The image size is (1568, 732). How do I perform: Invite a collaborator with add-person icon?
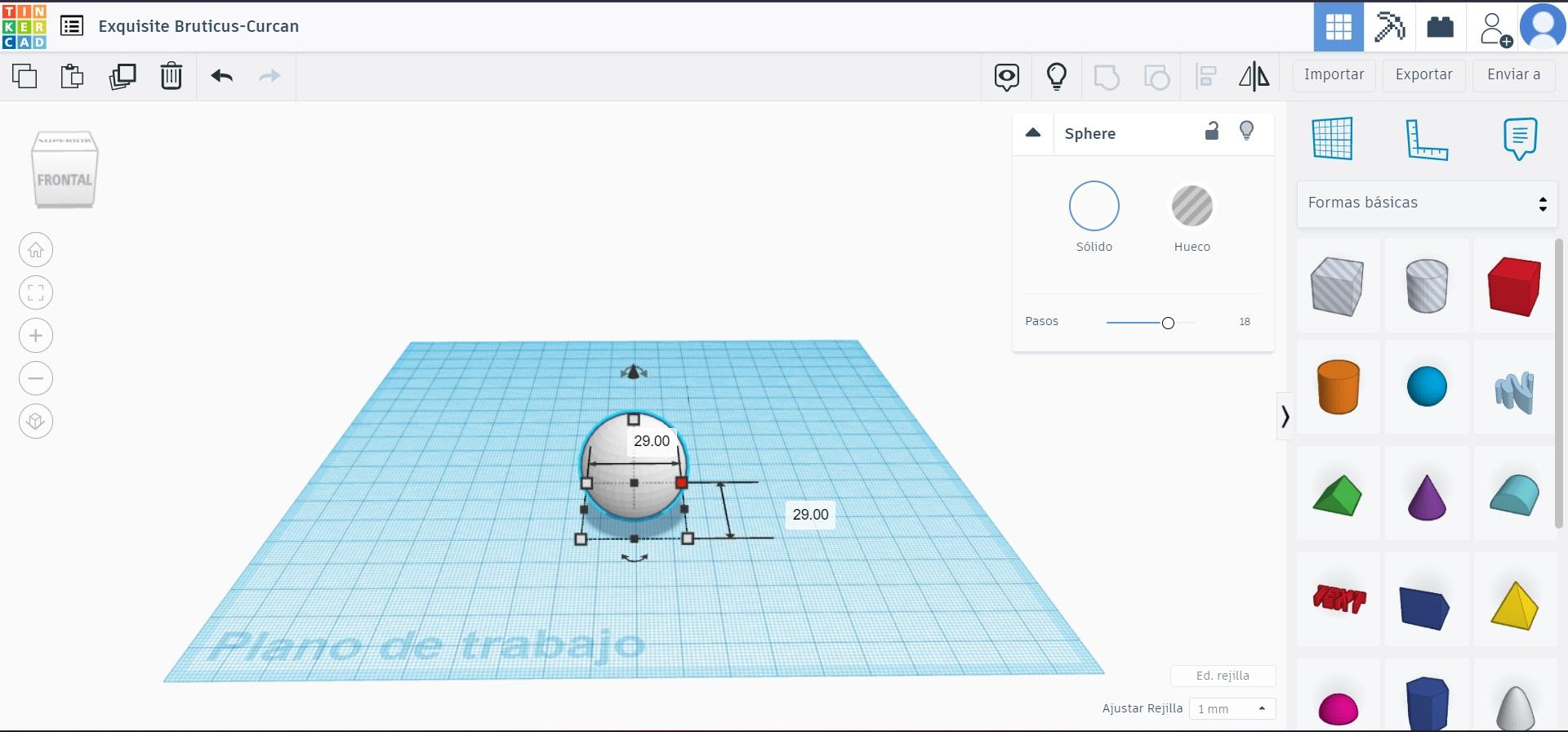coord(1494,29)
